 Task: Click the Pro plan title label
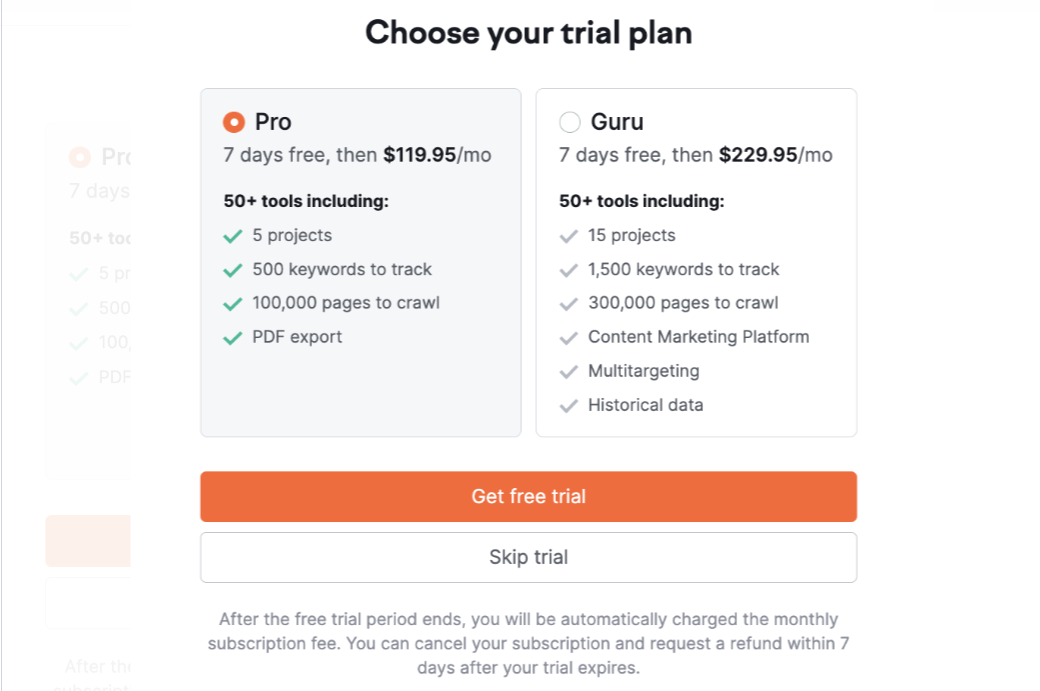click(x=273, y=122)
